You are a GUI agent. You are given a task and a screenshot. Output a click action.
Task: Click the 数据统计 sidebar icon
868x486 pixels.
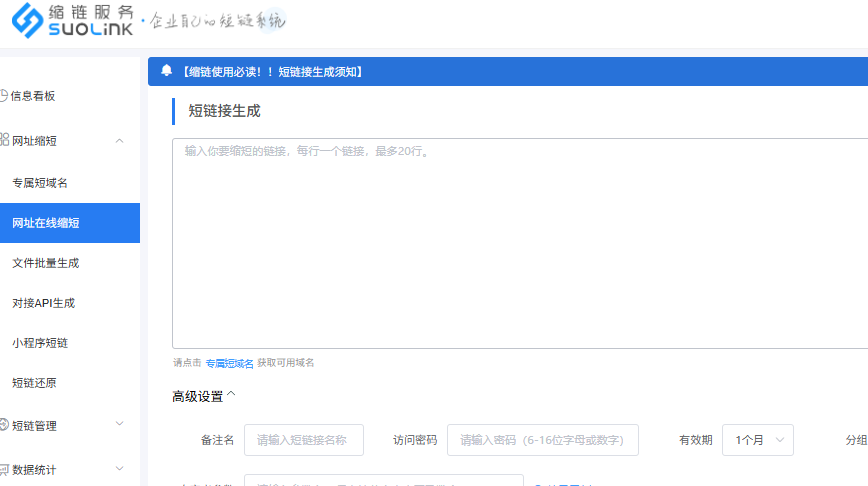coord(4,468)
